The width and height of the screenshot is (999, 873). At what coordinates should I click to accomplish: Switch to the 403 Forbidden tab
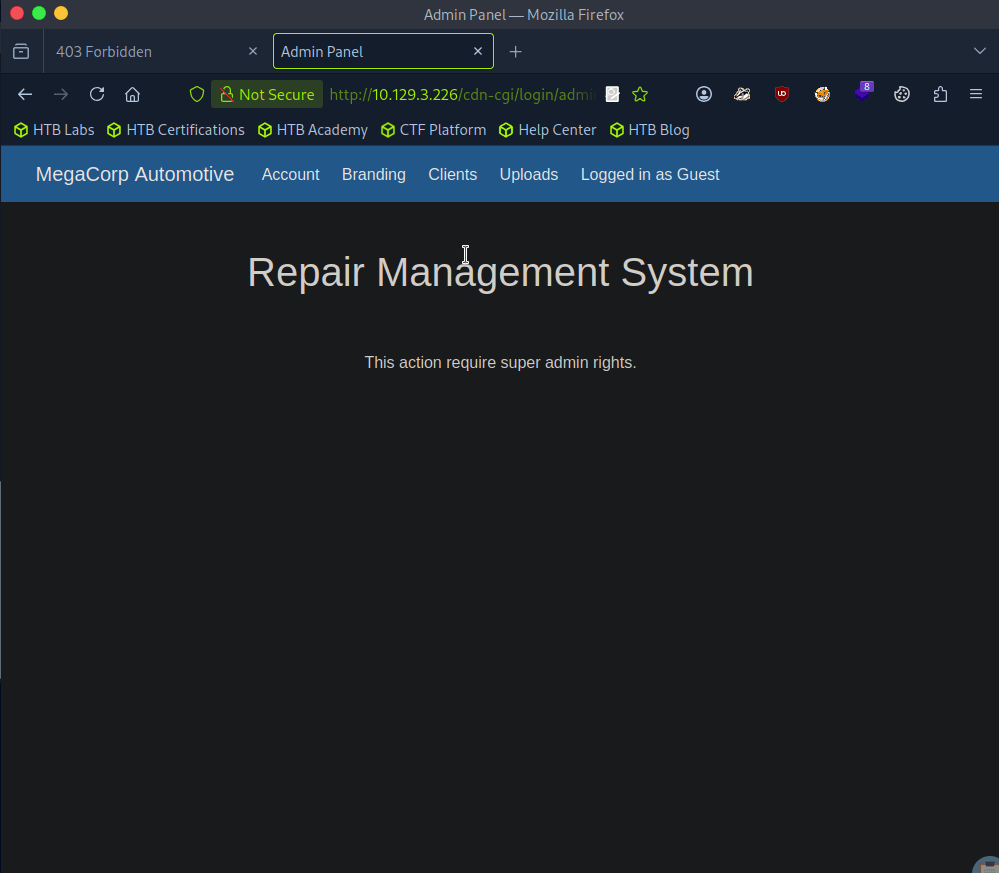[x=145, y=51]
